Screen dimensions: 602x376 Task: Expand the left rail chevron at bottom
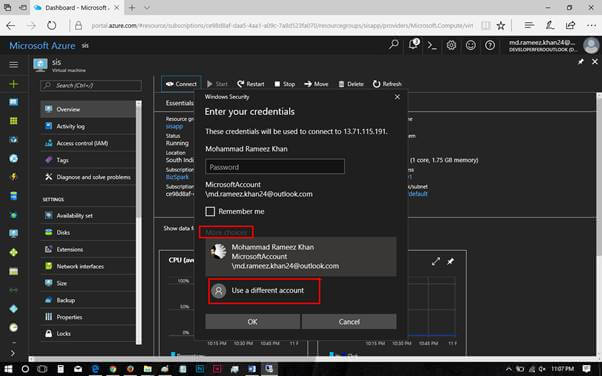tap(13, 353)
